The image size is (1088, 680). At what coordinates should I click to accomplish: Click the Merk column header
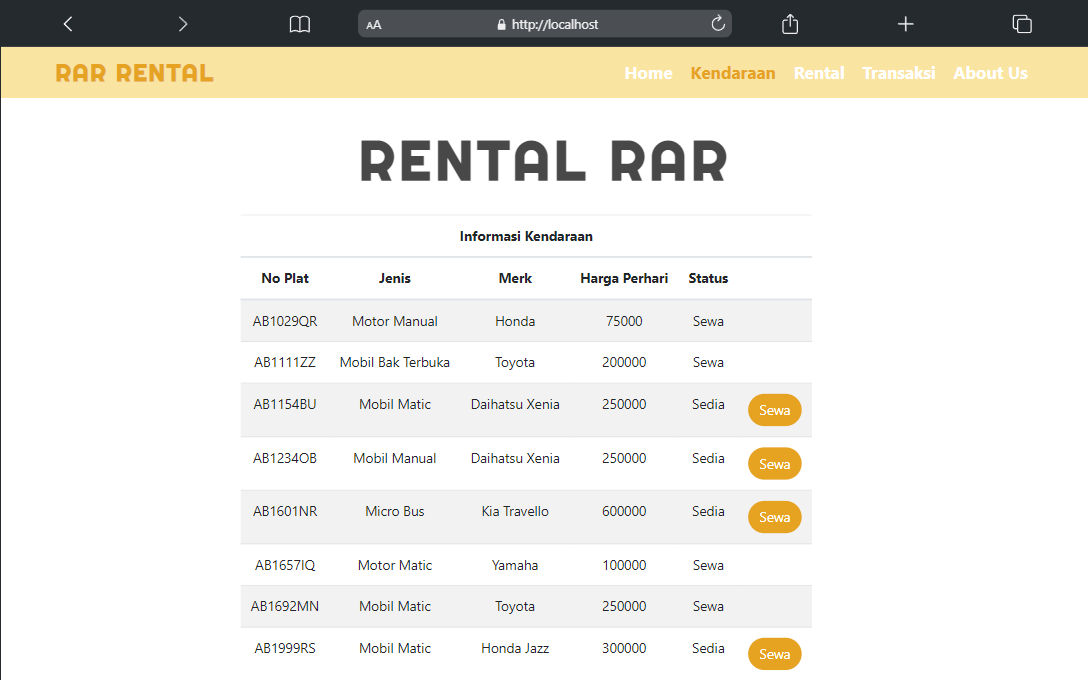tap(515, 278)
